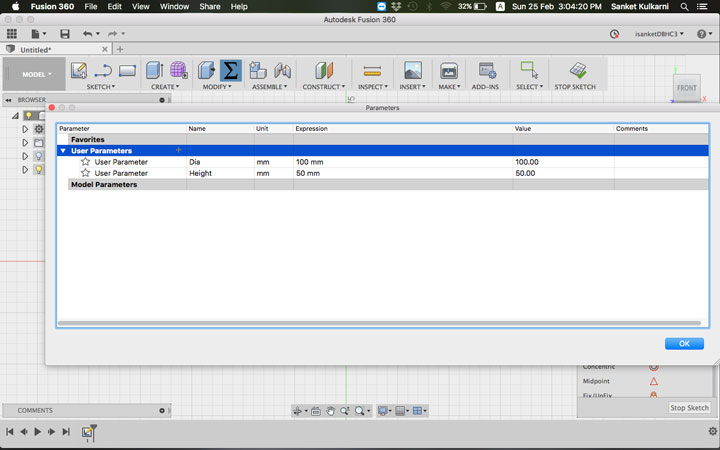Select the Extrude tool icon

coord(154,70)
